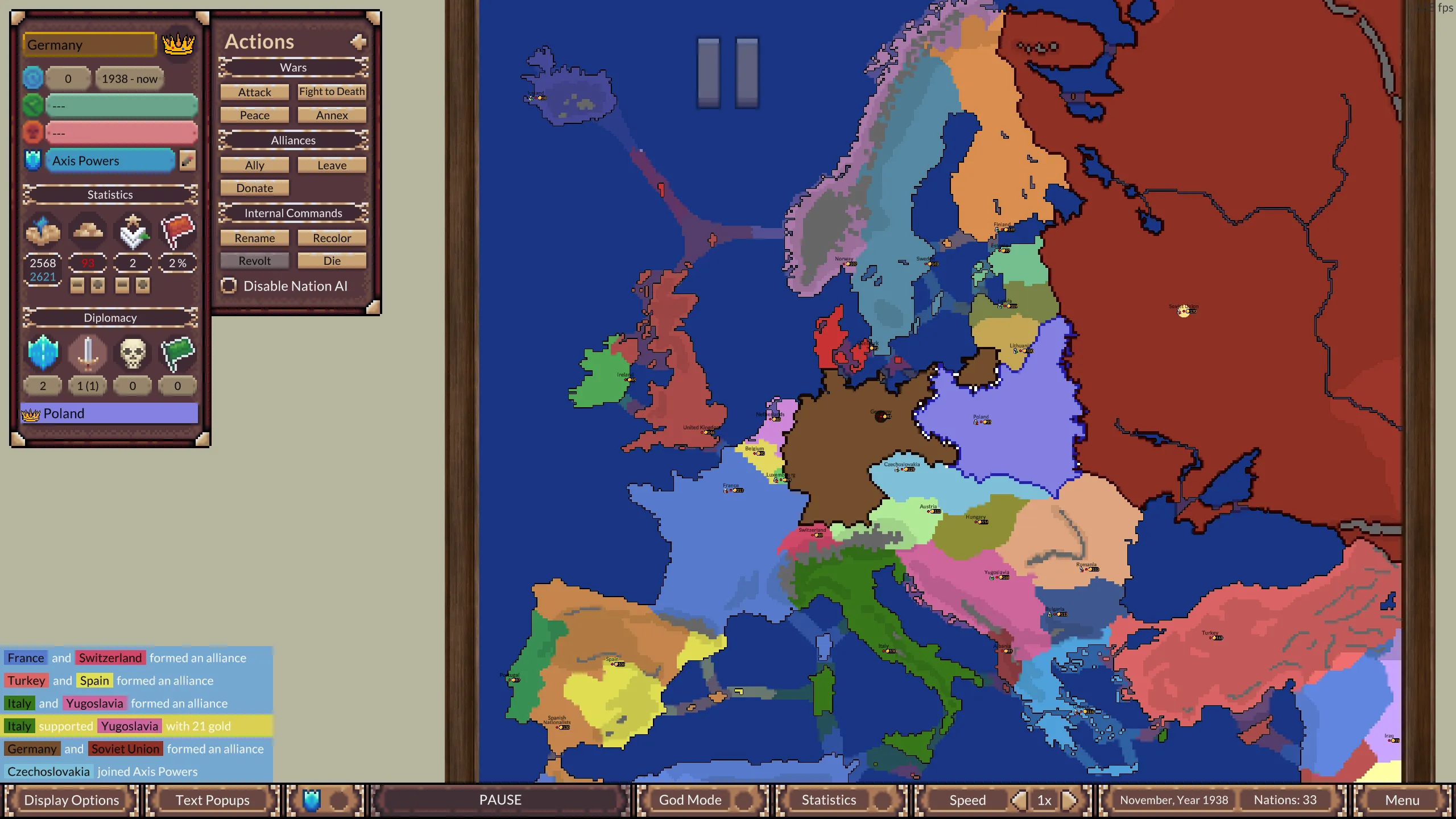1456x819 pixels.
Task: Click the sword/war diplomacy icon
Action: point(88,352)
